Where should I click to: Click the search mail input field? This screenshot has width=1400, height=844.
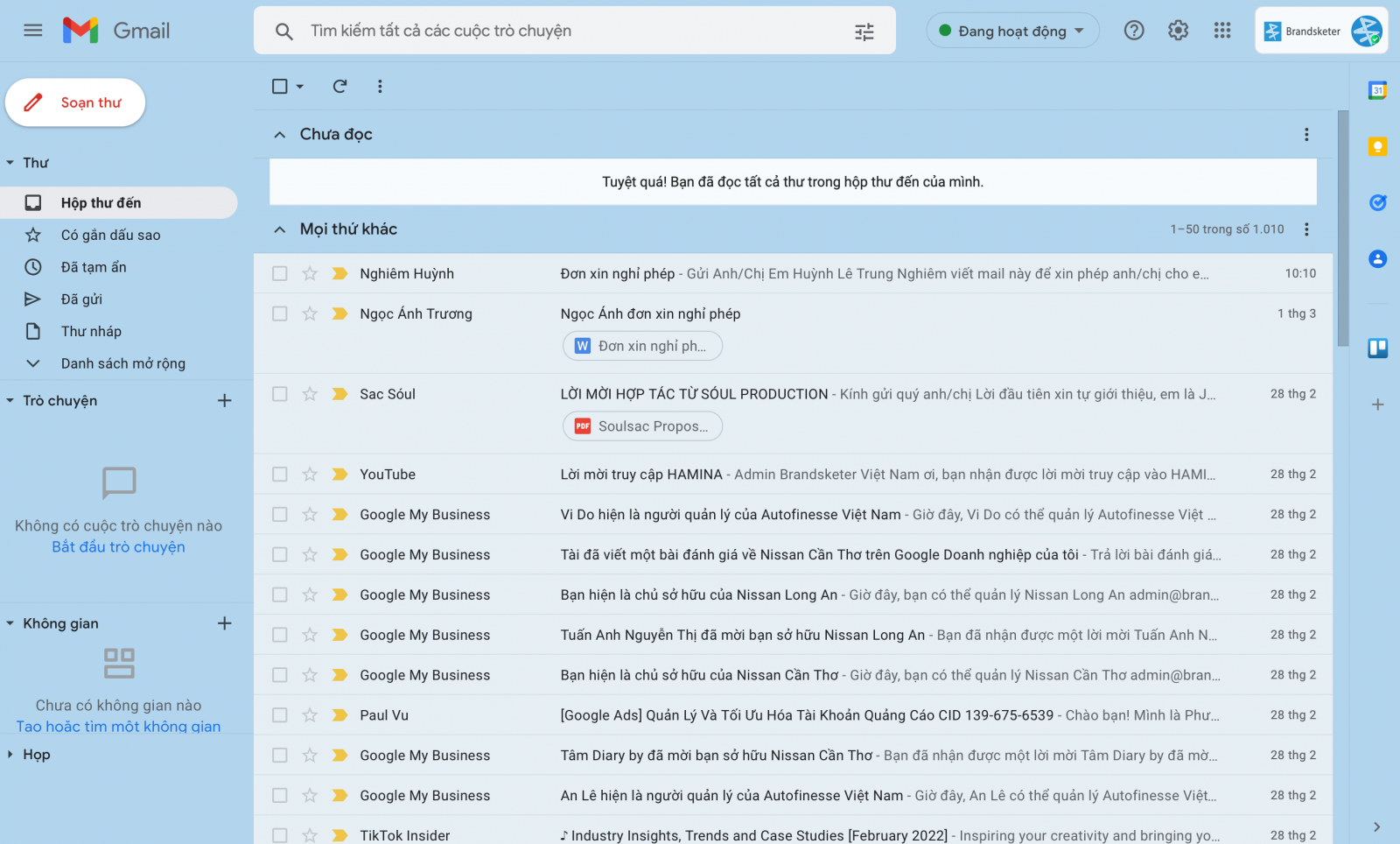(x=575, y=31)
